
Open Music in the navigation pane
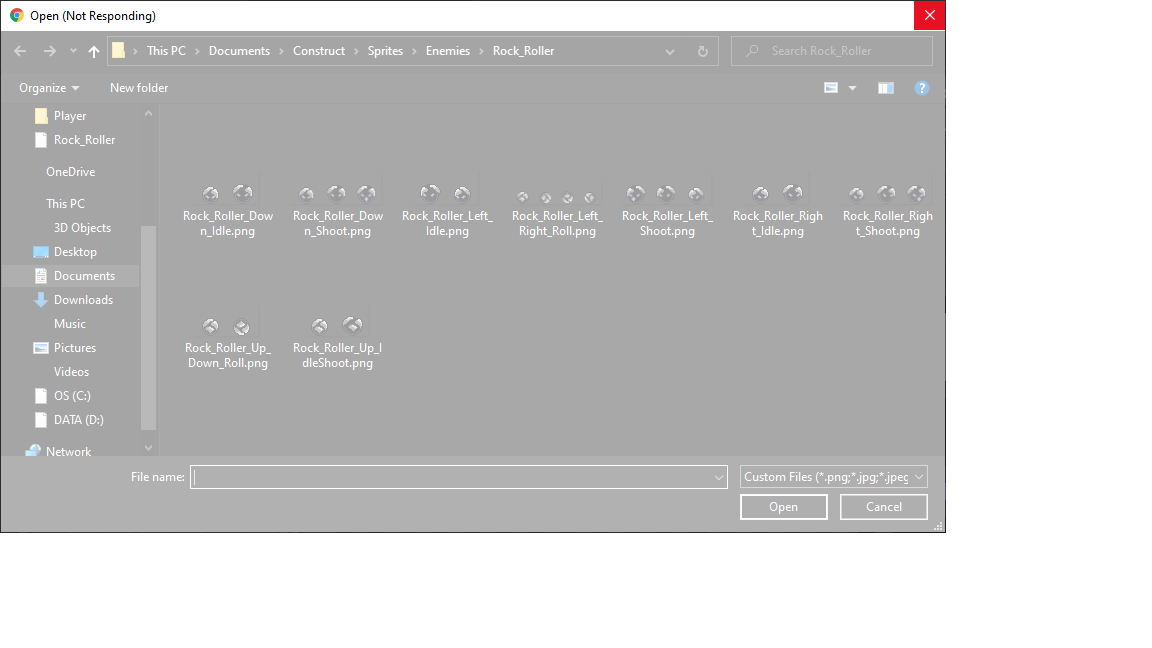(x=70, y=323)
